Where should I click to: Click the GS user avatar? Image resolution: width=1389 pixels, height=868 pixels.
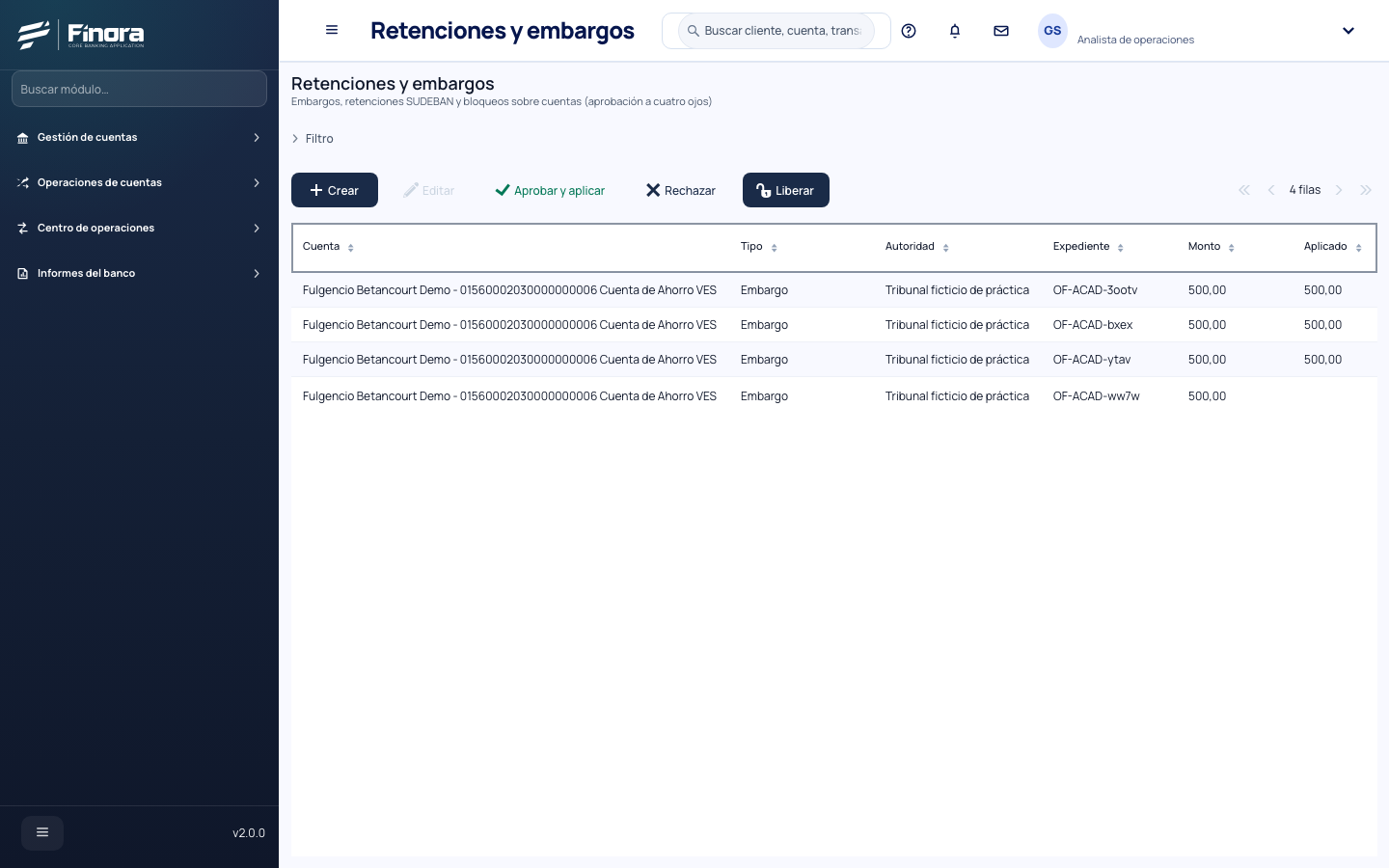pos(1052,31)
